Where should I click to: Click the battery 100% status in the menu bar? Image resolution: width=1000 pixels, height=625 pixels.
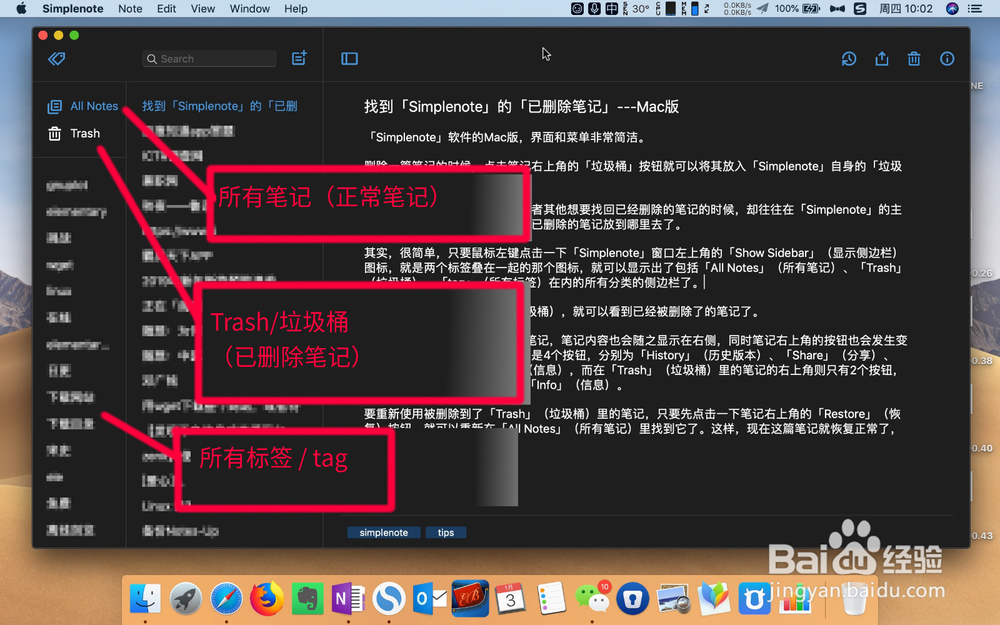click(797, 8)
